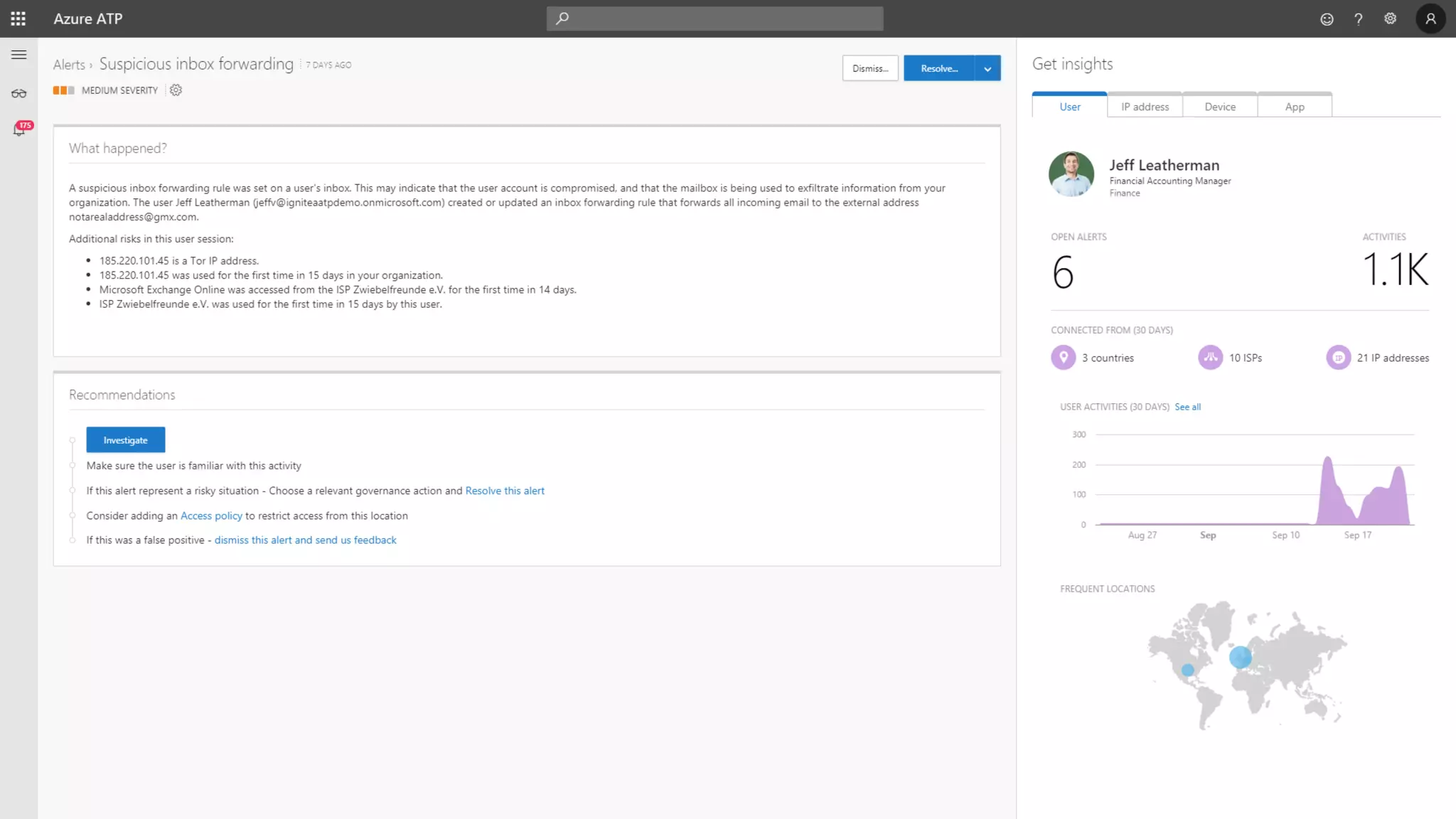Switch to the App insights tab

click(1295, 107)
